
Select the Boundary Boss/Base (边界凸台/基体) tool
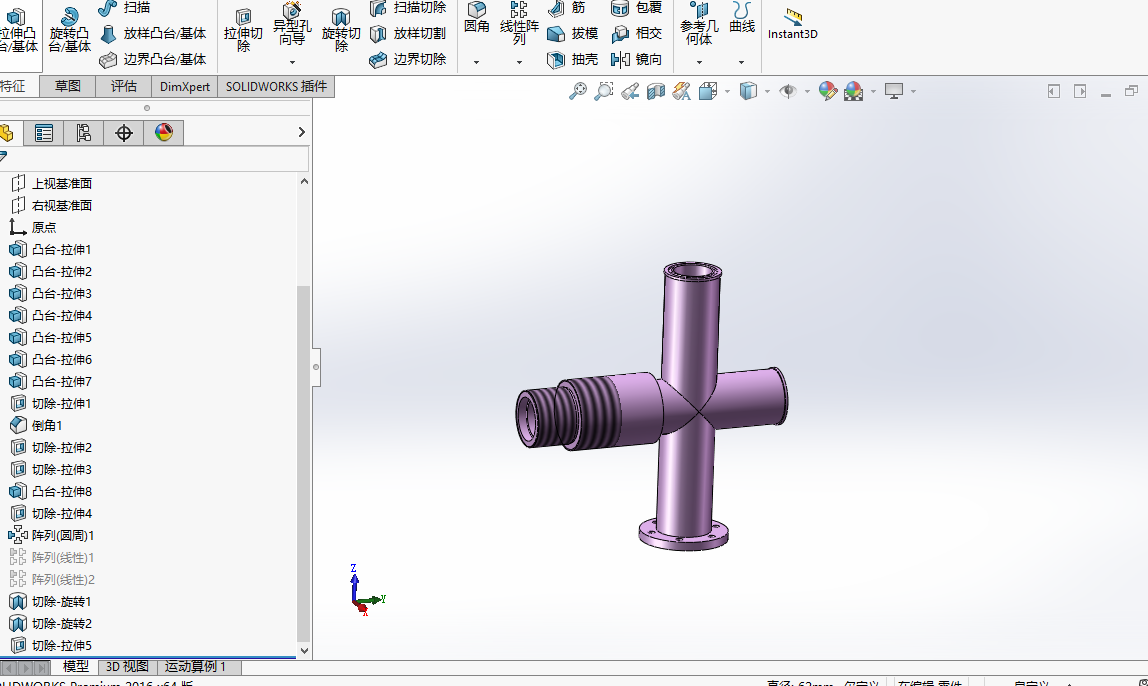(x=152, y=59)
